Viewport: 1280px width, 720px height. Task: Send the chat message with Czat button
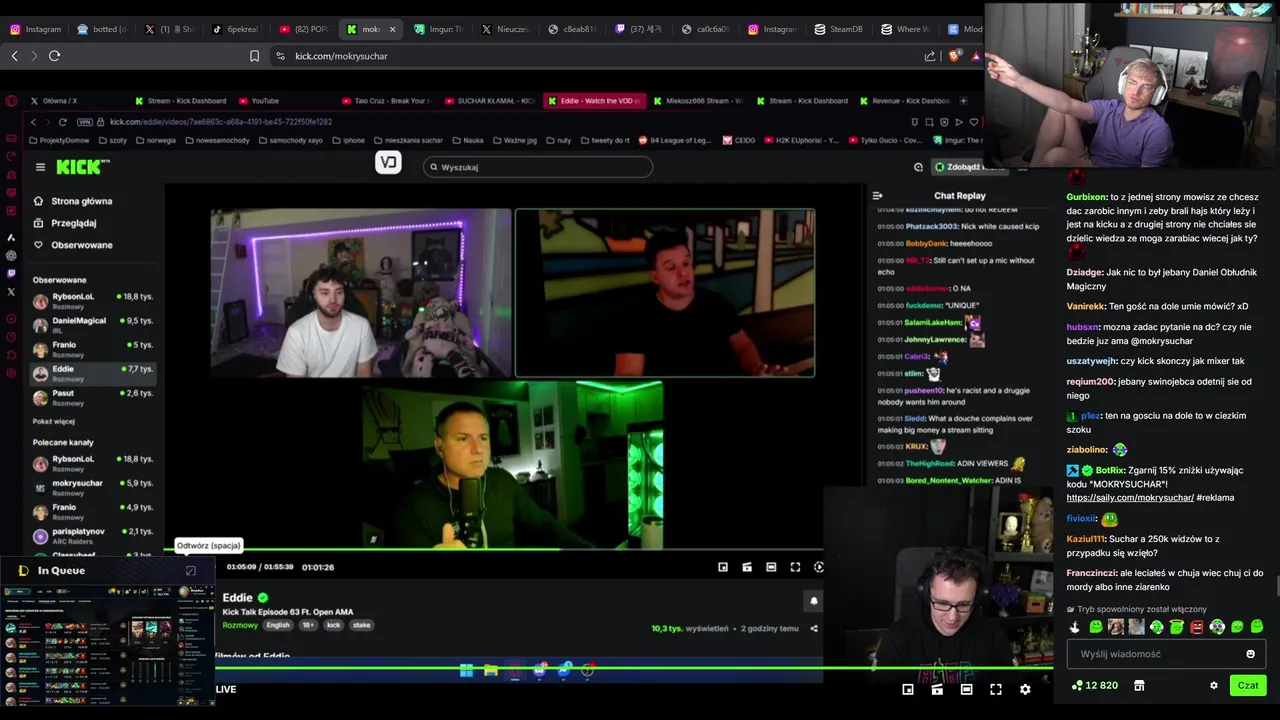1248,685
